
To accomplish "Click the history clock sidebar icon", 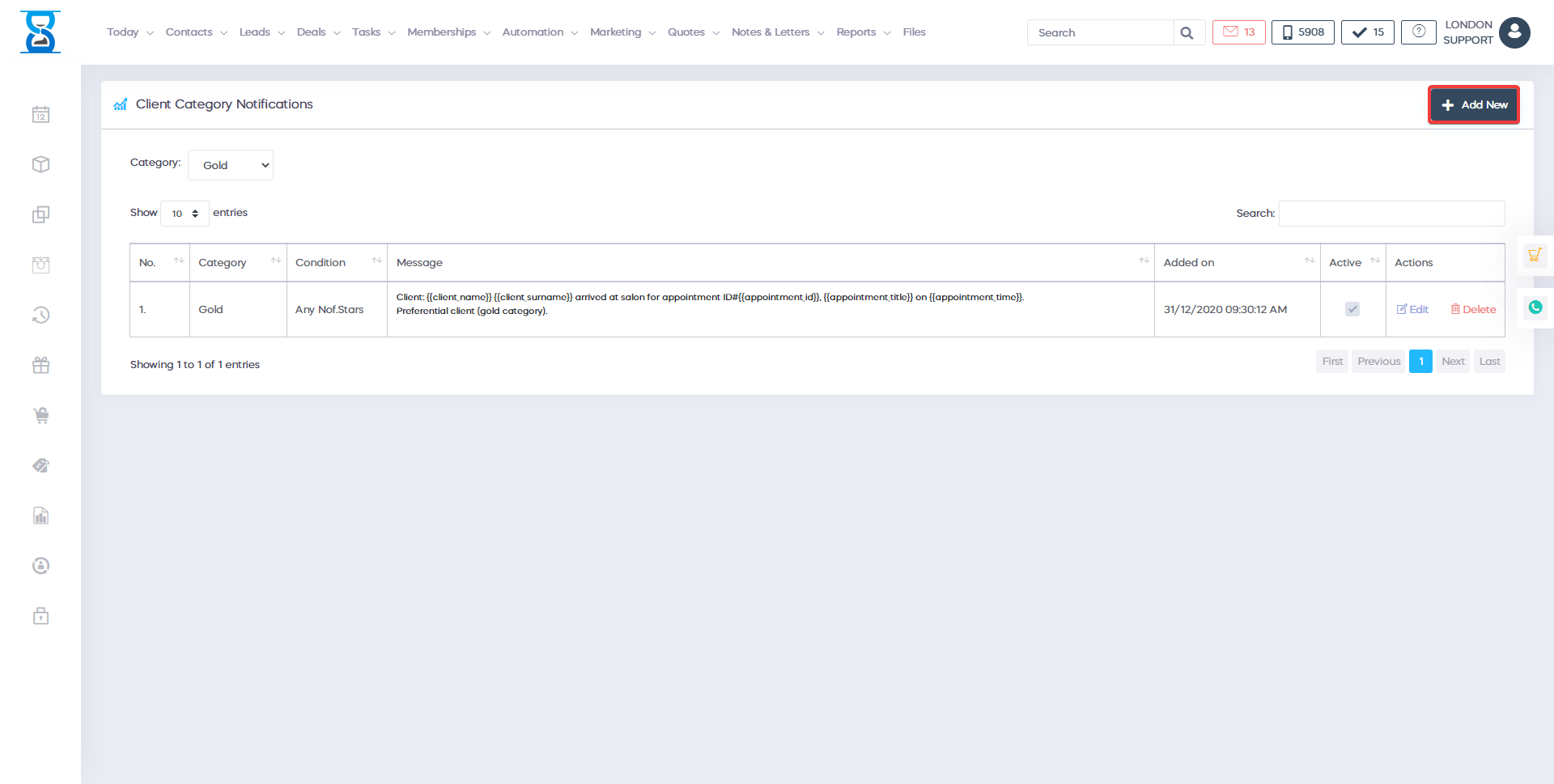I will [x=40, y=315].
